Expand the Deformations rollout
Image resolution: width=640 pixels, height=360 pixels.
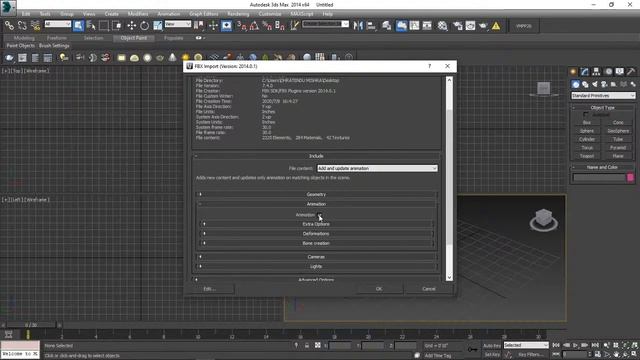pyautogui.click(x=316, y=234)
